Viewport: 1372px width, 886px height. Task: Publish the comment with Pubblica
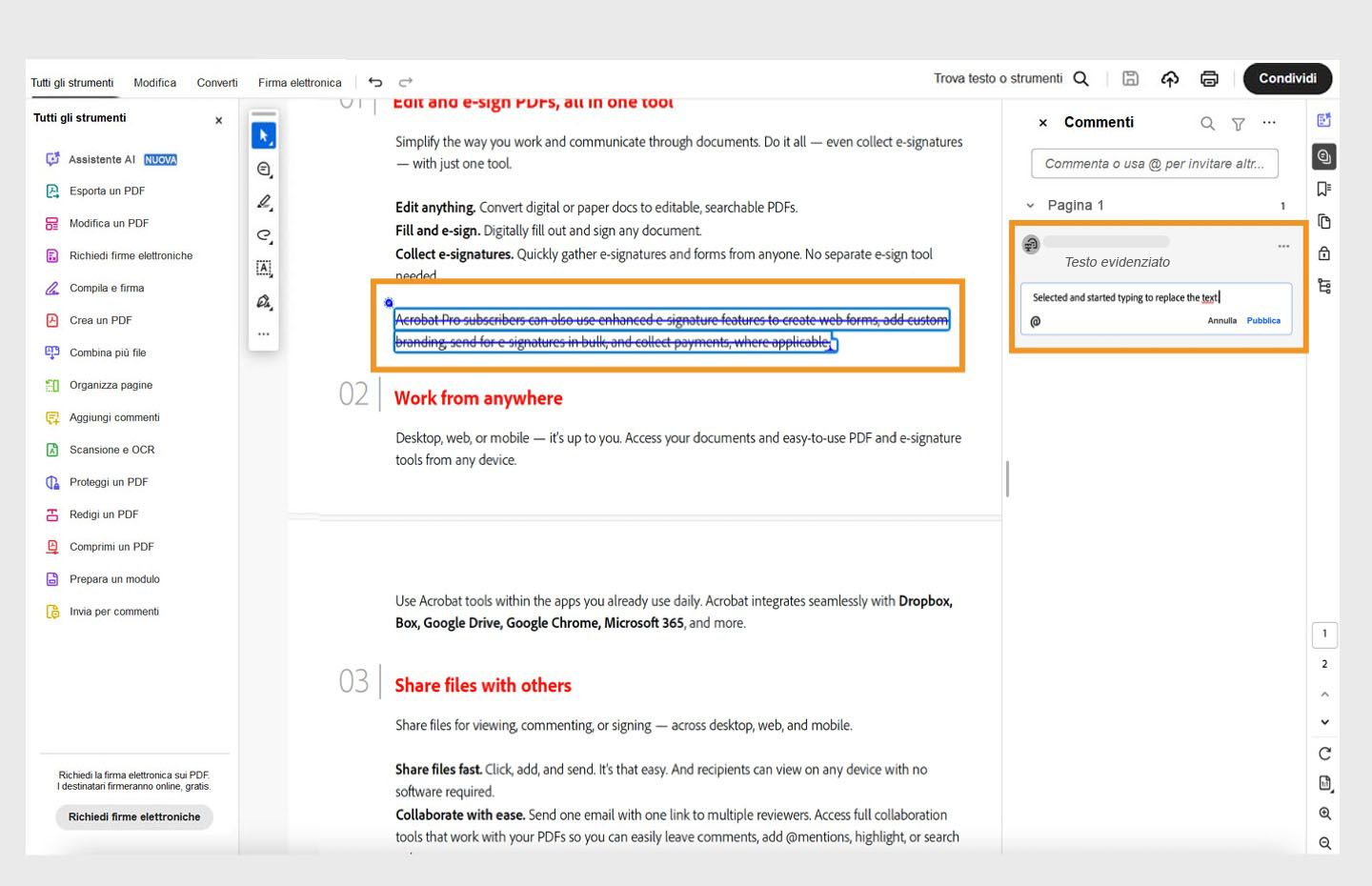1263,321
